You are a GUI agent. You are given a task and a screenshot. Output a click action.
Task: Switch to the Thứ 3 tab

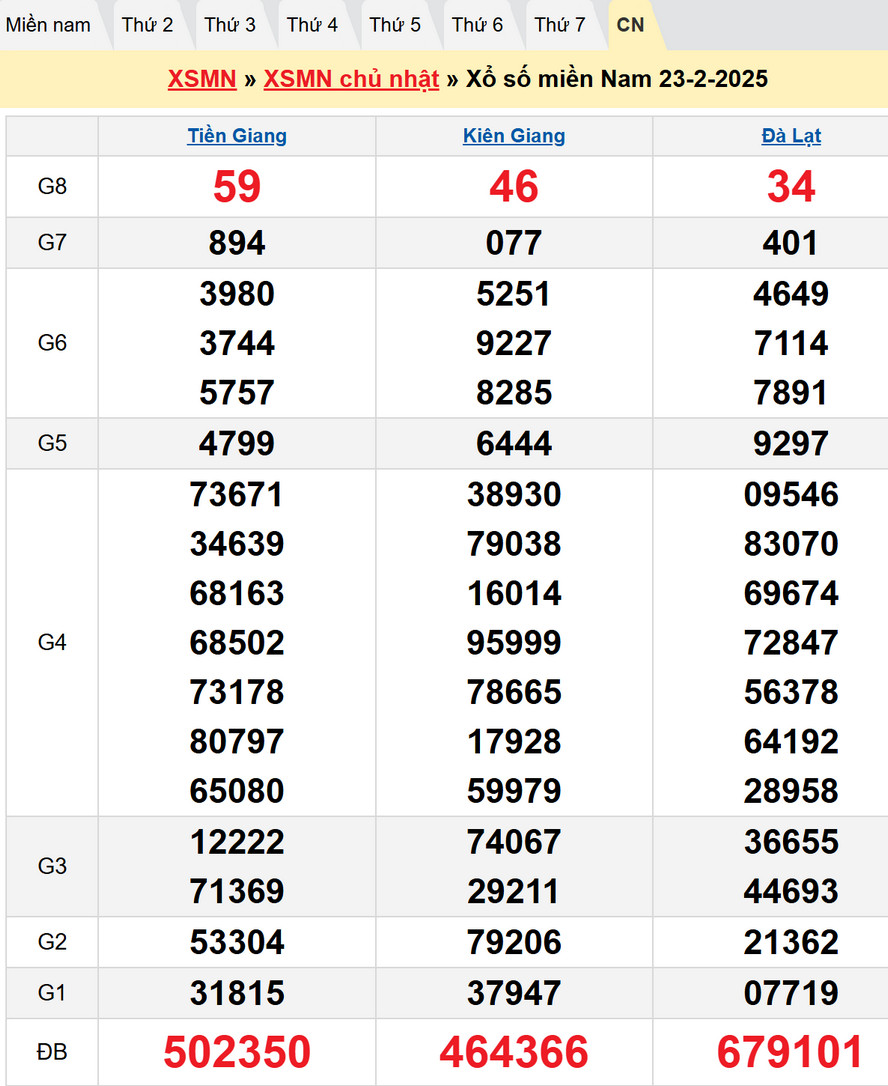pos(230,25)
